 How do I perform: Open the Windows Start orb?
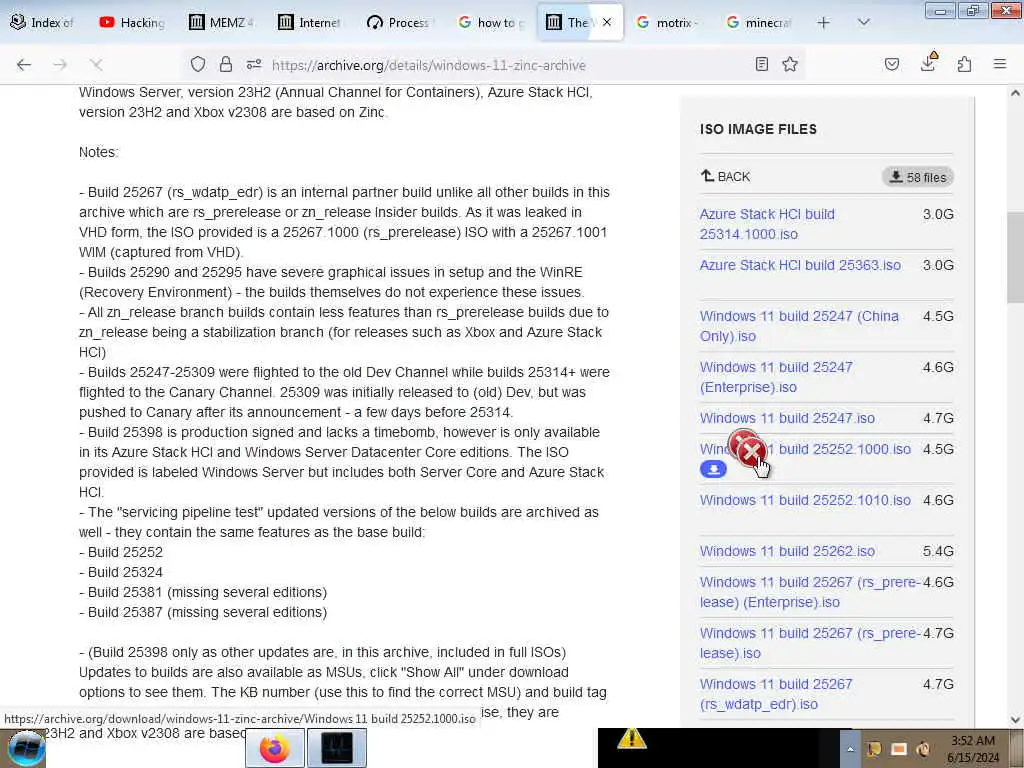25,748
